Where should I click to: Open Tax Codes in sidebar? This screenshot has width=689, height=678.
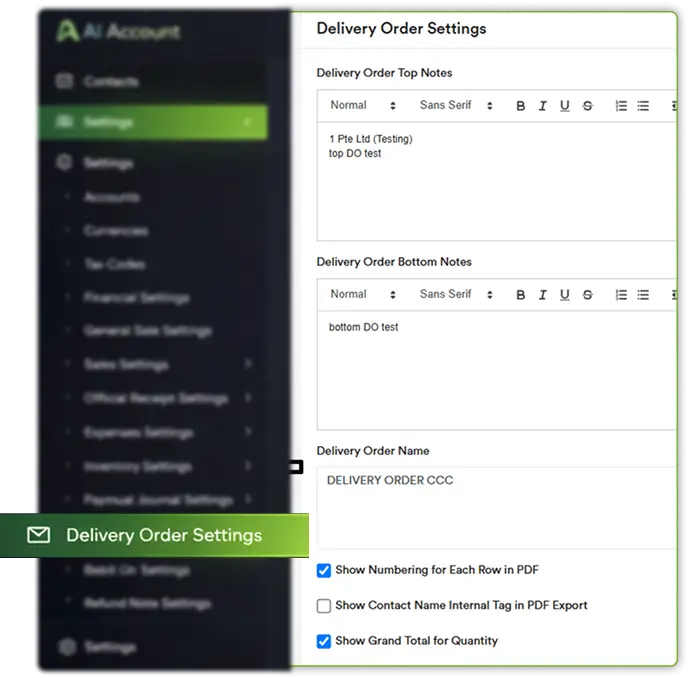[x=115, y=264]
